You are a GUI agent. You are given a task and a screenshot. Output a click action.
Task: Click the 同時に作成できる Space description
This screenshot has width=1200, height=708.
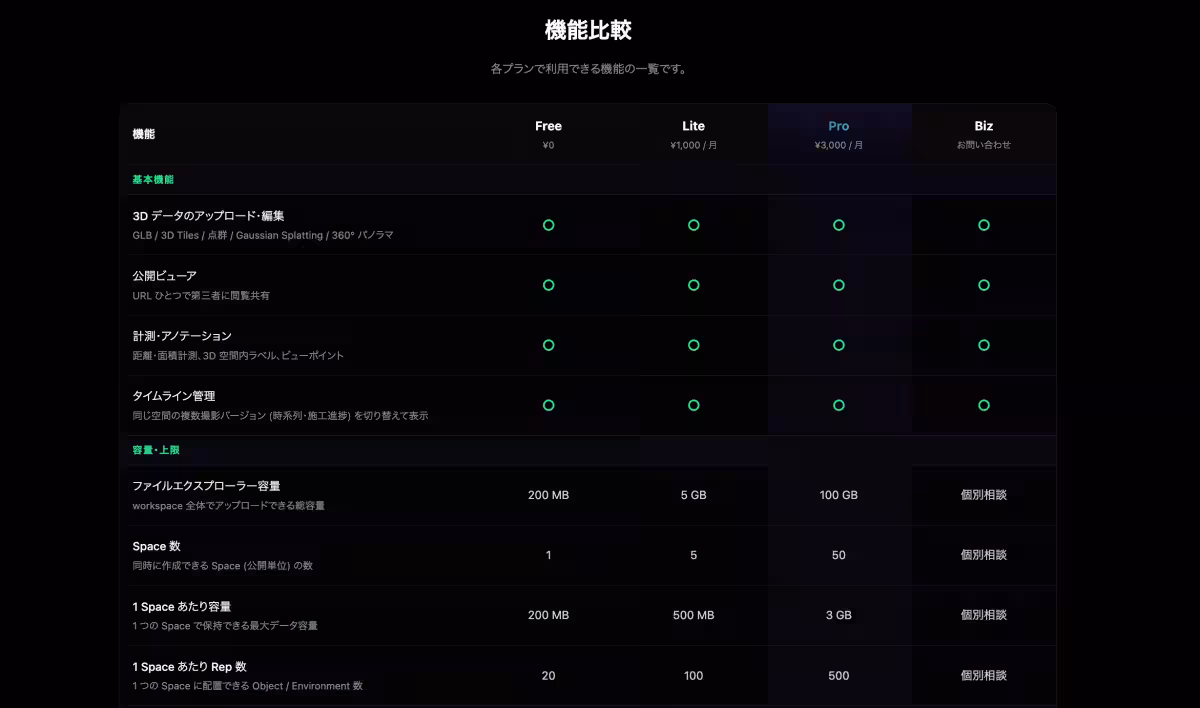[x=222, y=565]
